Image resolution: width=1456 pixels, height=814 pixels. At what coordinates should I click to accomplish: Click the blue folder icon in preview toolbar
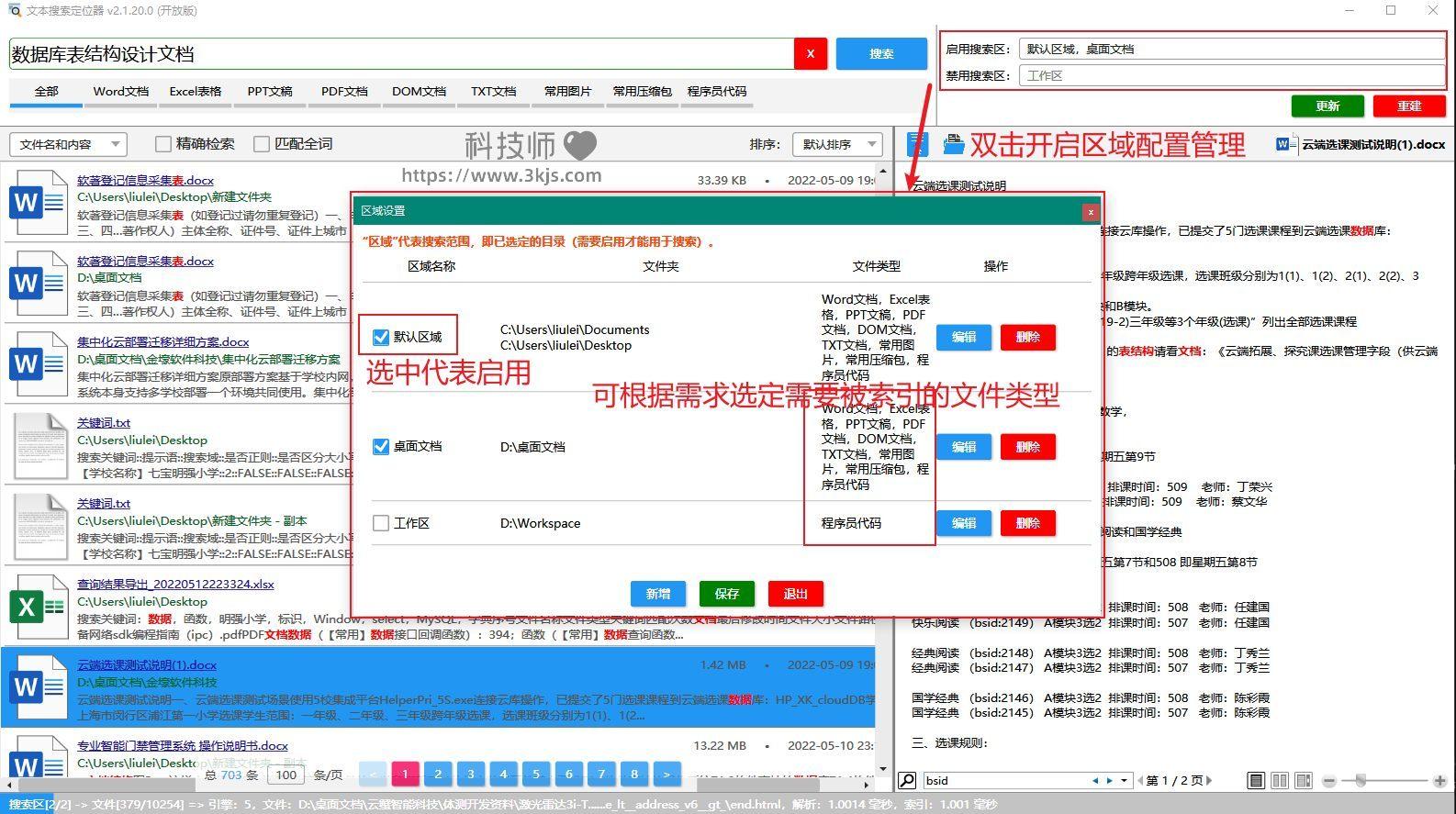[x=954, y=144]
